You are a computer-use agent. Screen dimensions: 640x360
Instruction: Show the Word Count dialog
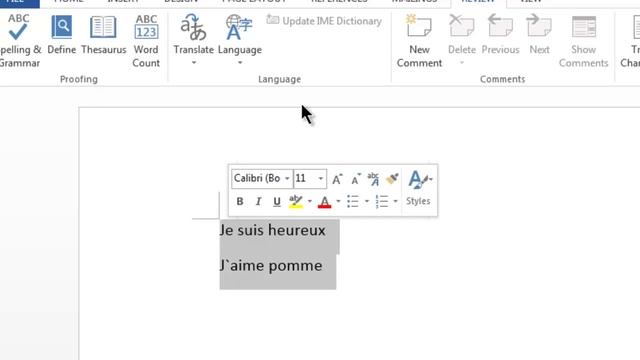(146, 41)
